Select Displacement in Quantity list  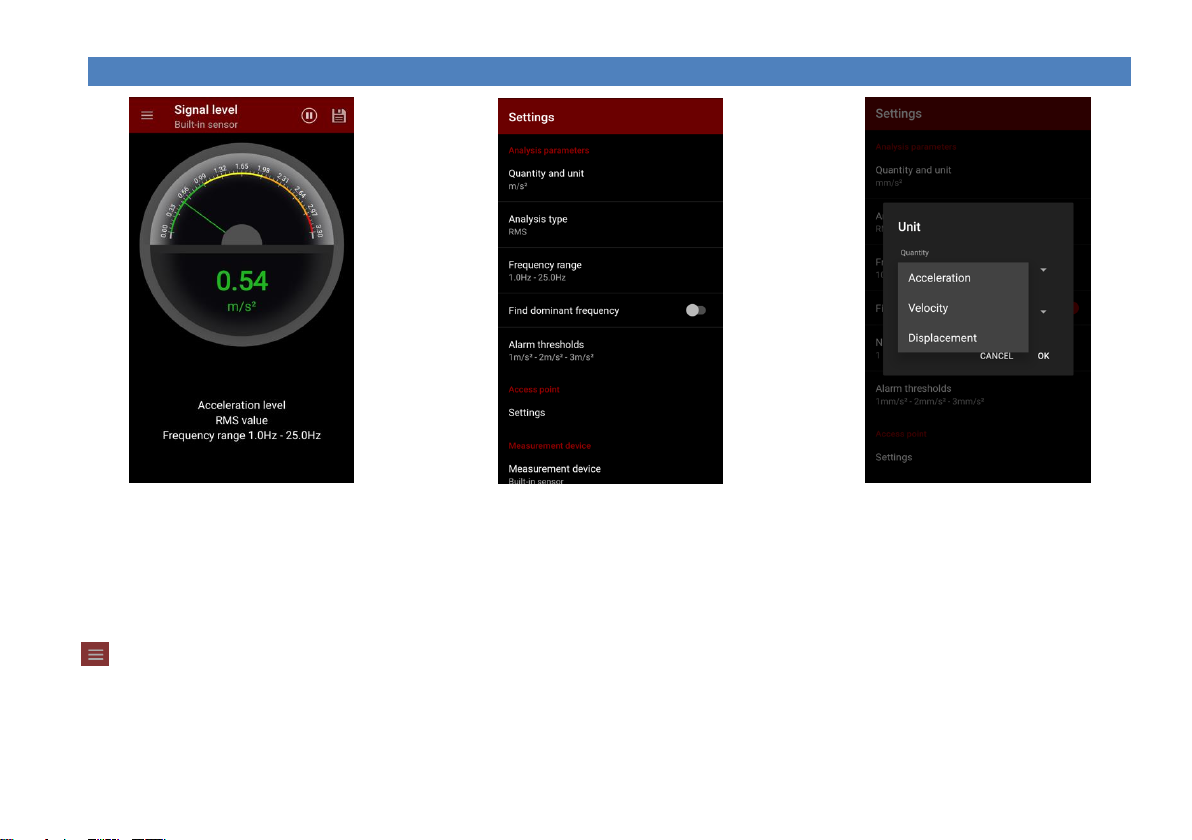962,338
